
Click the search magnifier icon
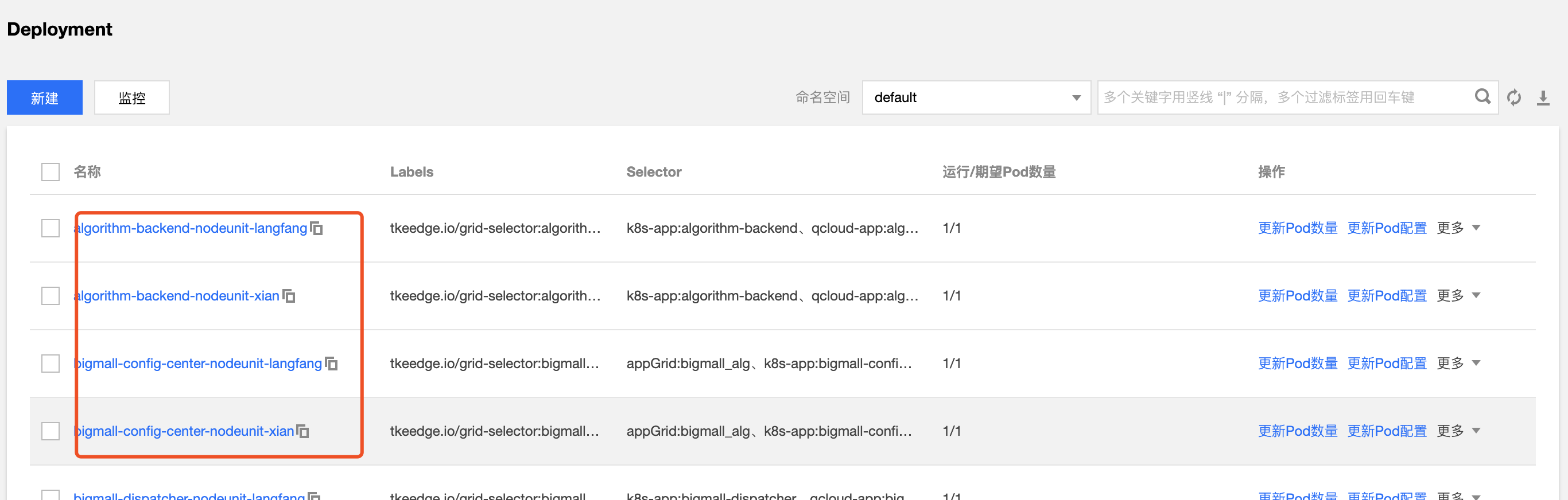(x=1483, y=97)
